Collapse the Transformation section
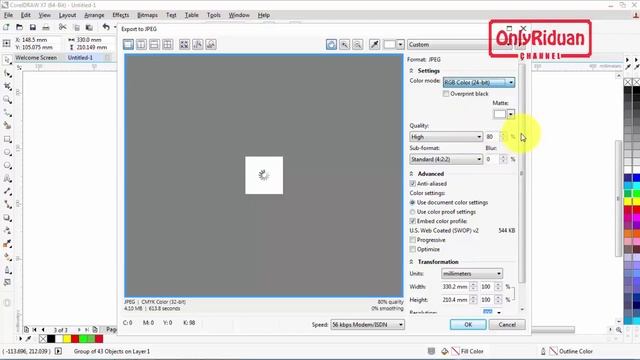The image size is (640, 360). click(x=411, y=262)
